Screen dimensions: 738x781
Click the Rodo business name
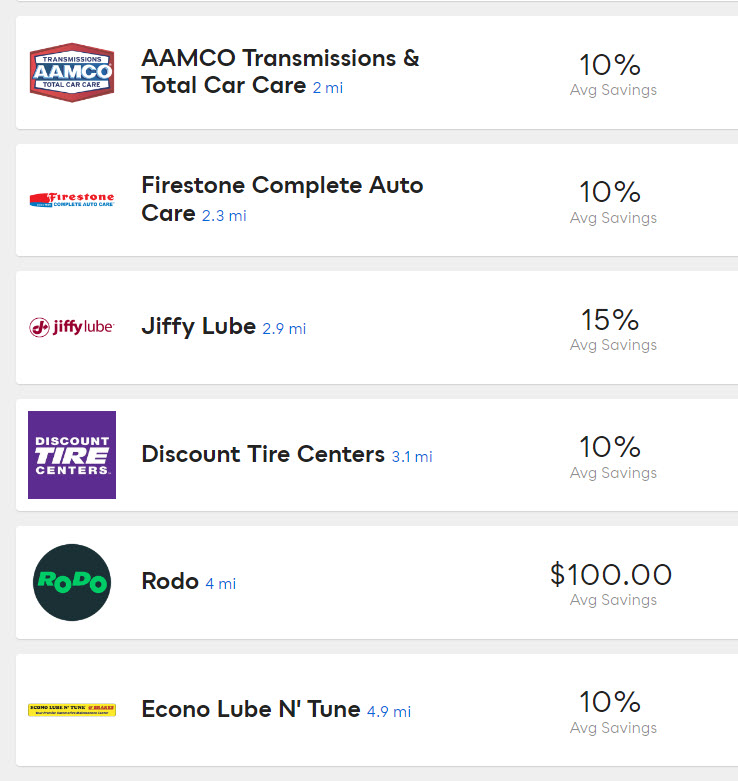click(x=170, y=581)
